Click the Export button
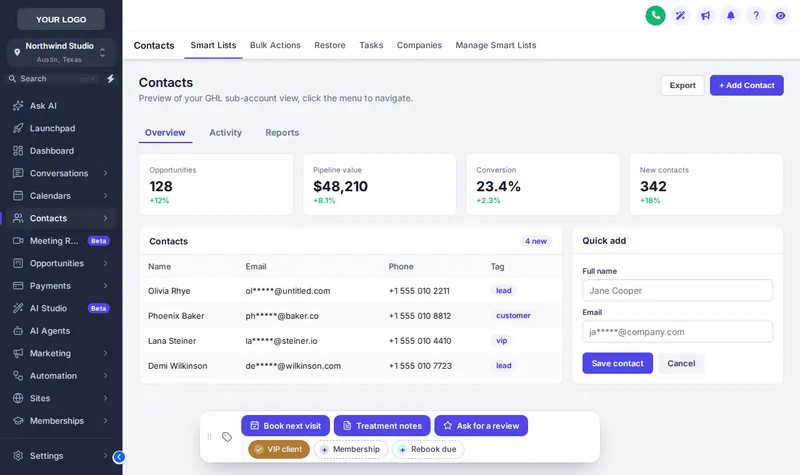This screenshot has width=800, height=475. 683,85
